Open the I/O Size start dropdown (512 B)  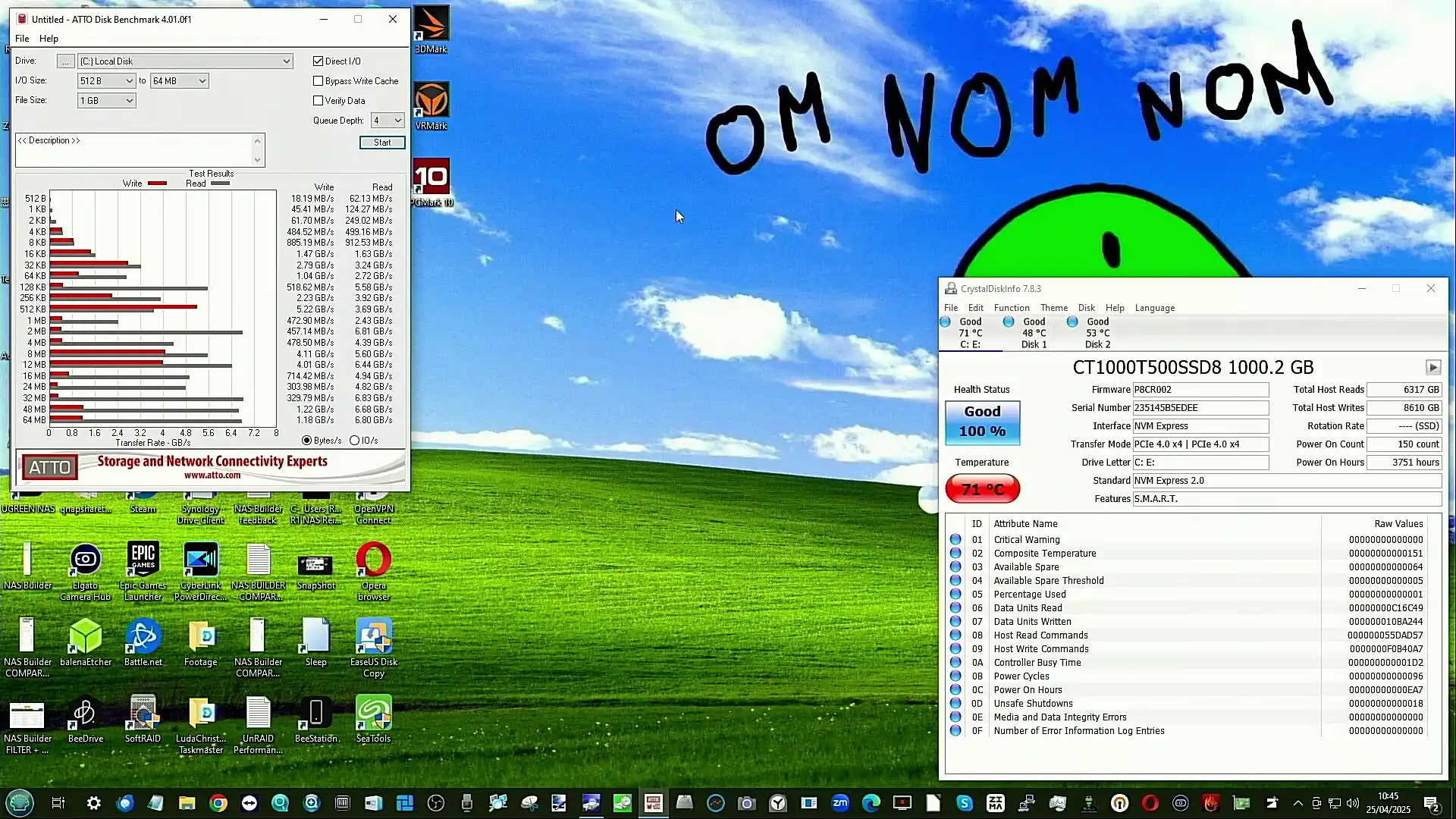tap(106, 81)
